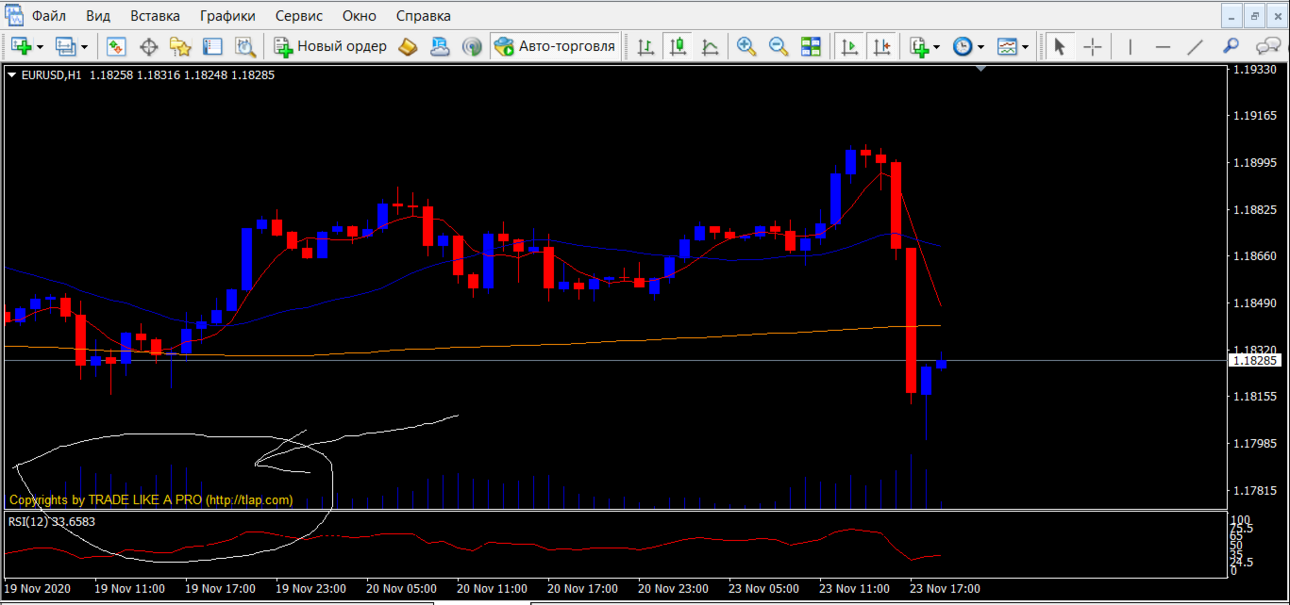Open the Navigator folder-star icon
Screen dimensions: 1290x605
point(180,46)
